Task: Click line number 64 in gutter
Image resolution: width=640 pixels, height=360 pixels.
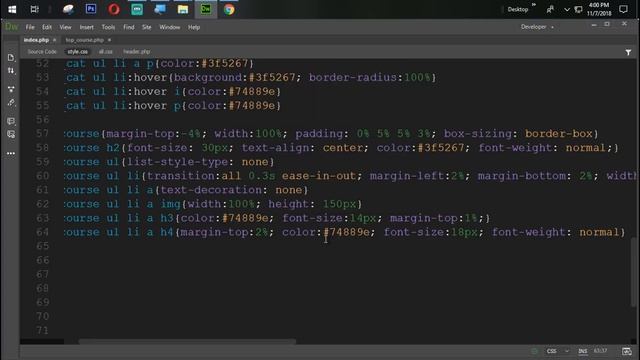Action: 42,232
